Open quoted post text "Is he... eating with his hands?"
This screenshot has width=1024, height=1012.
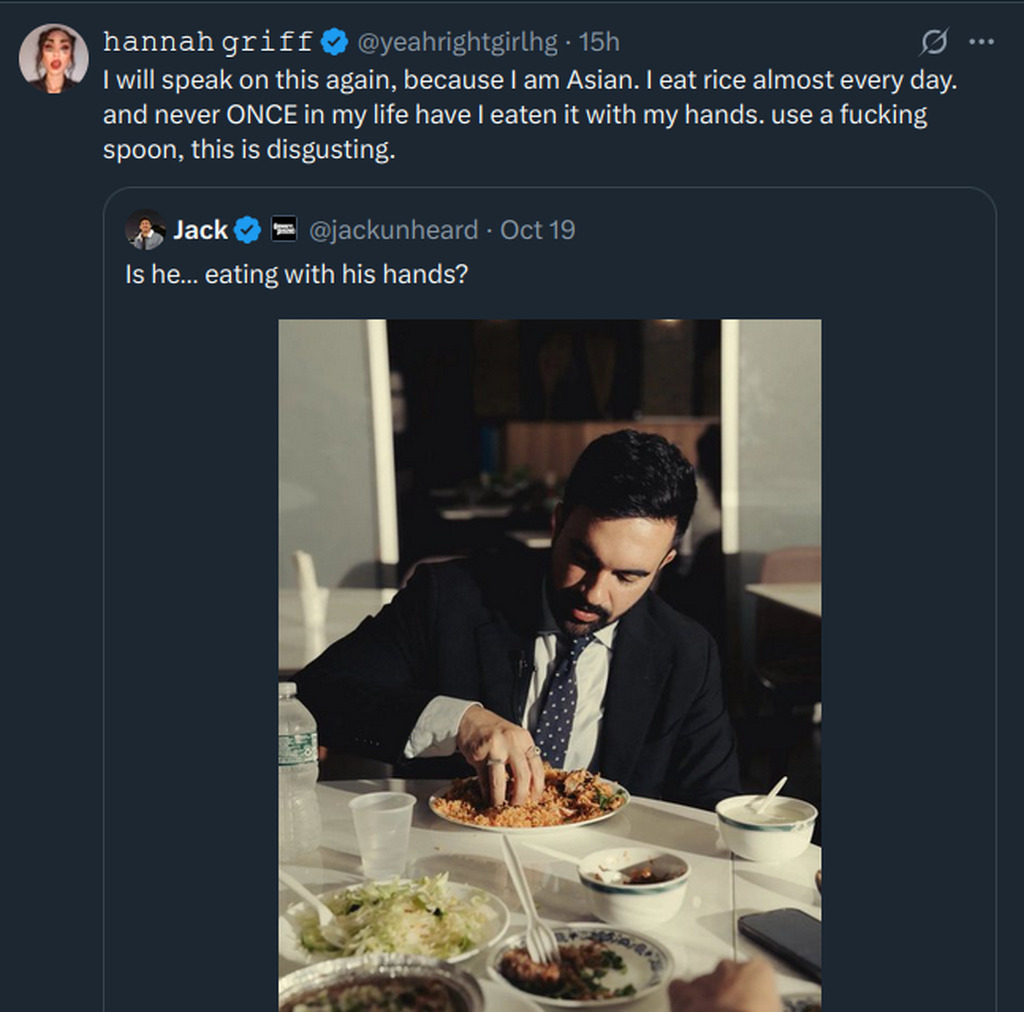(297, 274)
